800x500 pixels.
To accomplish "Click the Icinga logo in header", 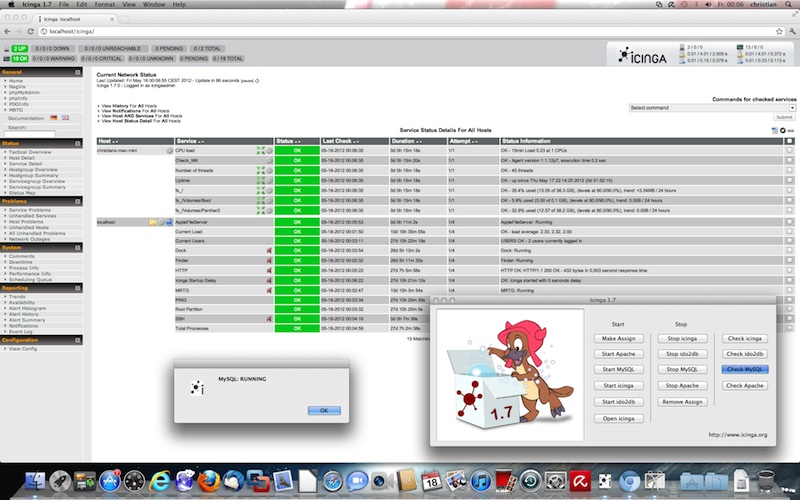I will pos(642,55).
